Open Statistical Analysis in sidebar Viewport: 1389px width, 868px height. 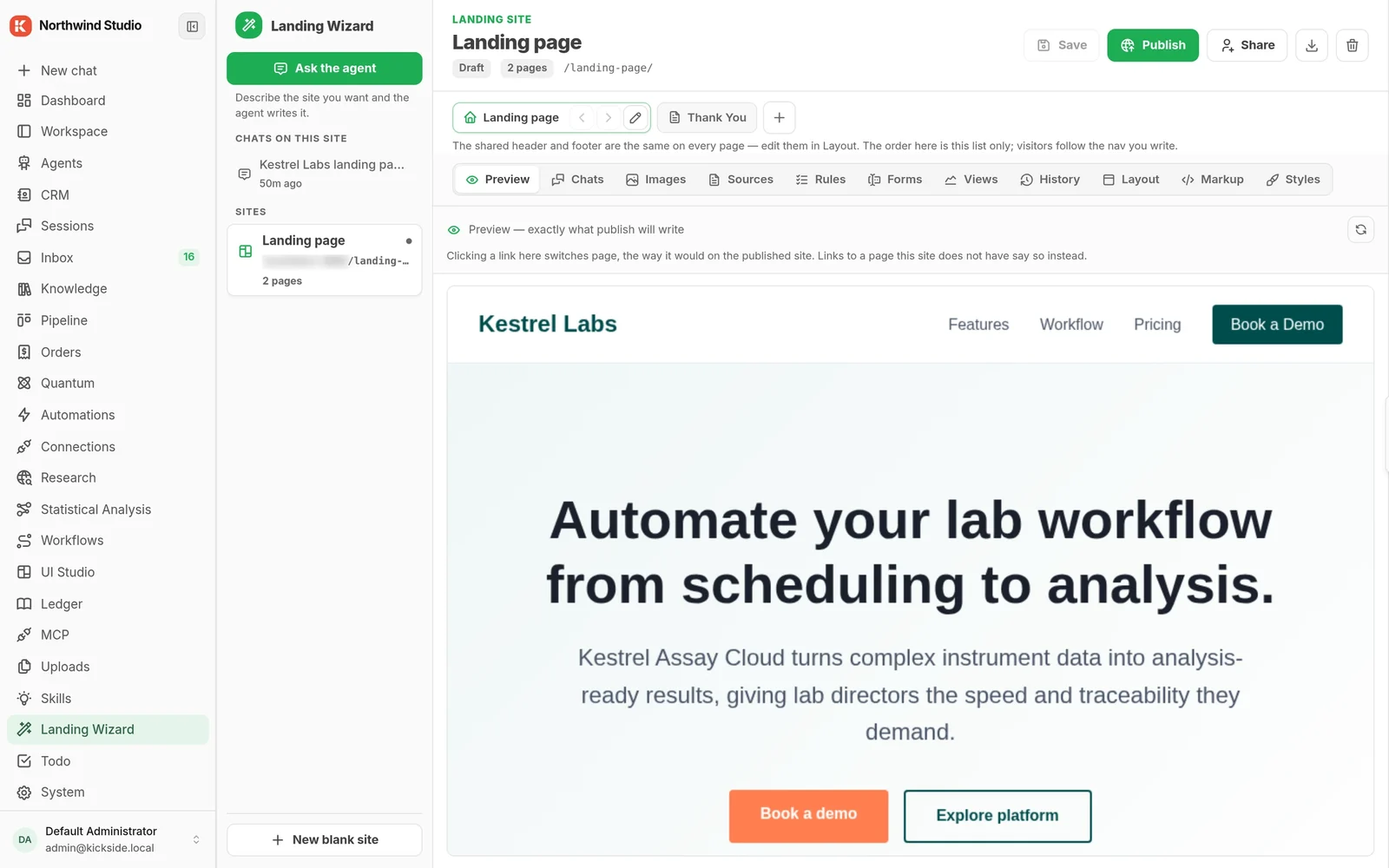point(108,510)
